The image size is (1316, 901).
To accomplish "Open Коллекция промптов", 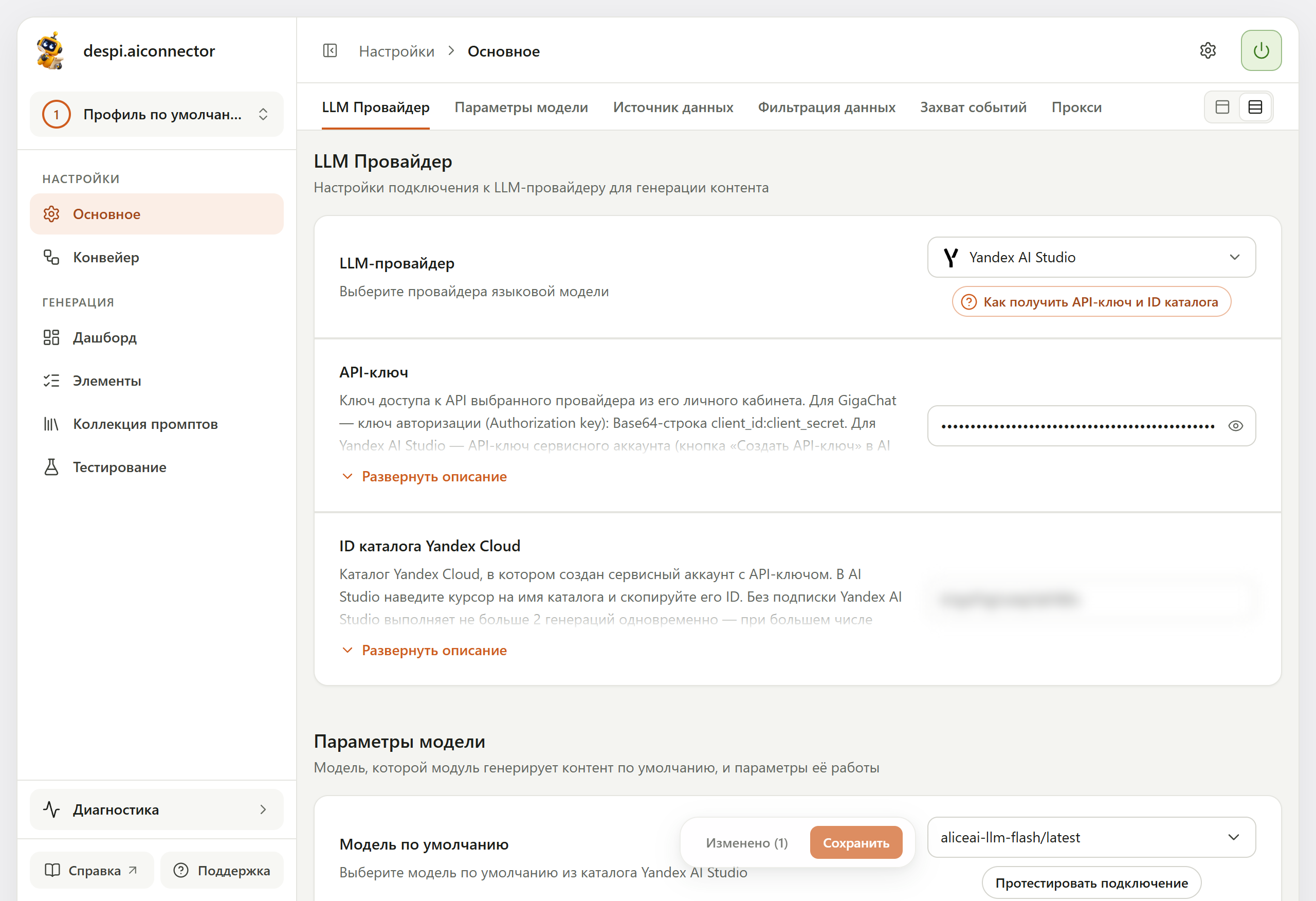I will pos(157,424).
